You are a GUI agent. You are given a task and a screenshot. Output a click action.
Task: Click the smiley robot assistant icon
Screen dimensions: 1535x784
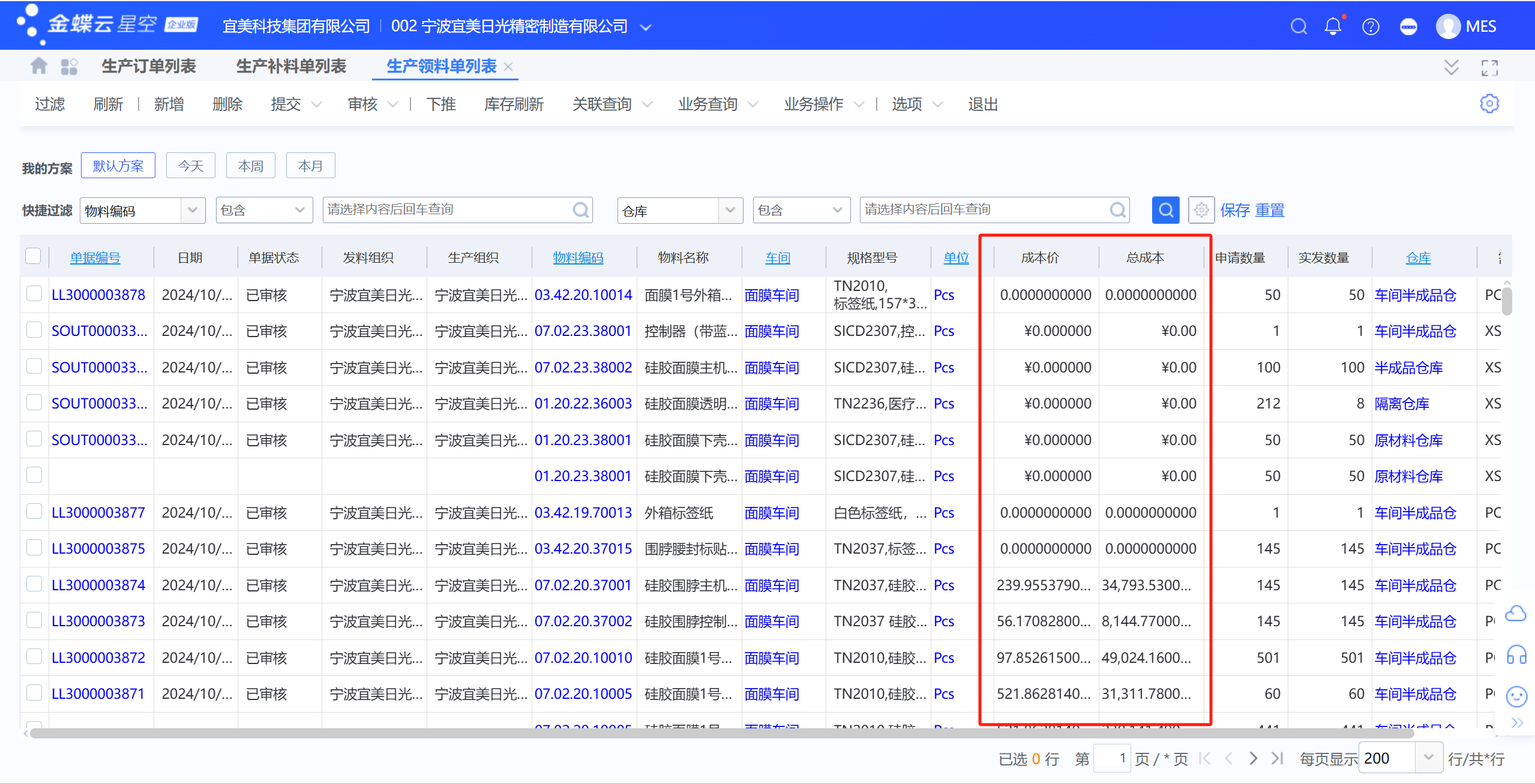point(1516,696)
